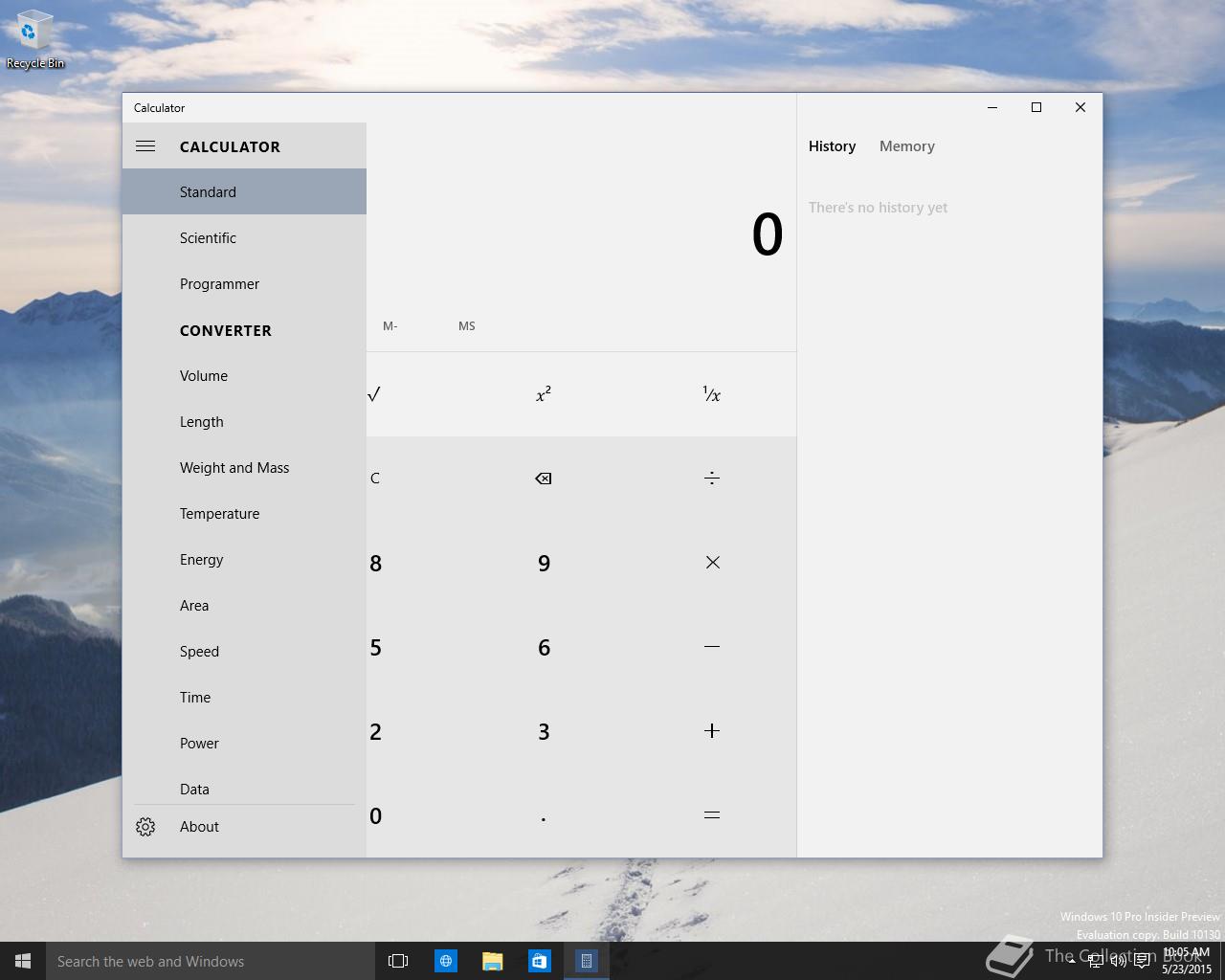Click the Search the web and Windows box

point(210,961)
